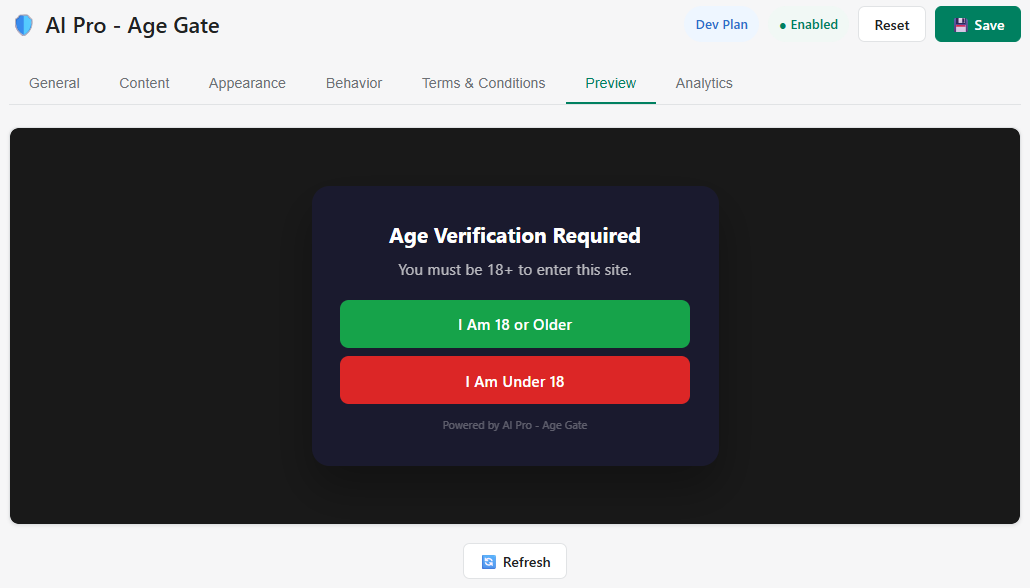Click the 'Powered by AI Pro - Age Gate' link
The height and width of the screenshot is (588, 1030).
[514, 424]
